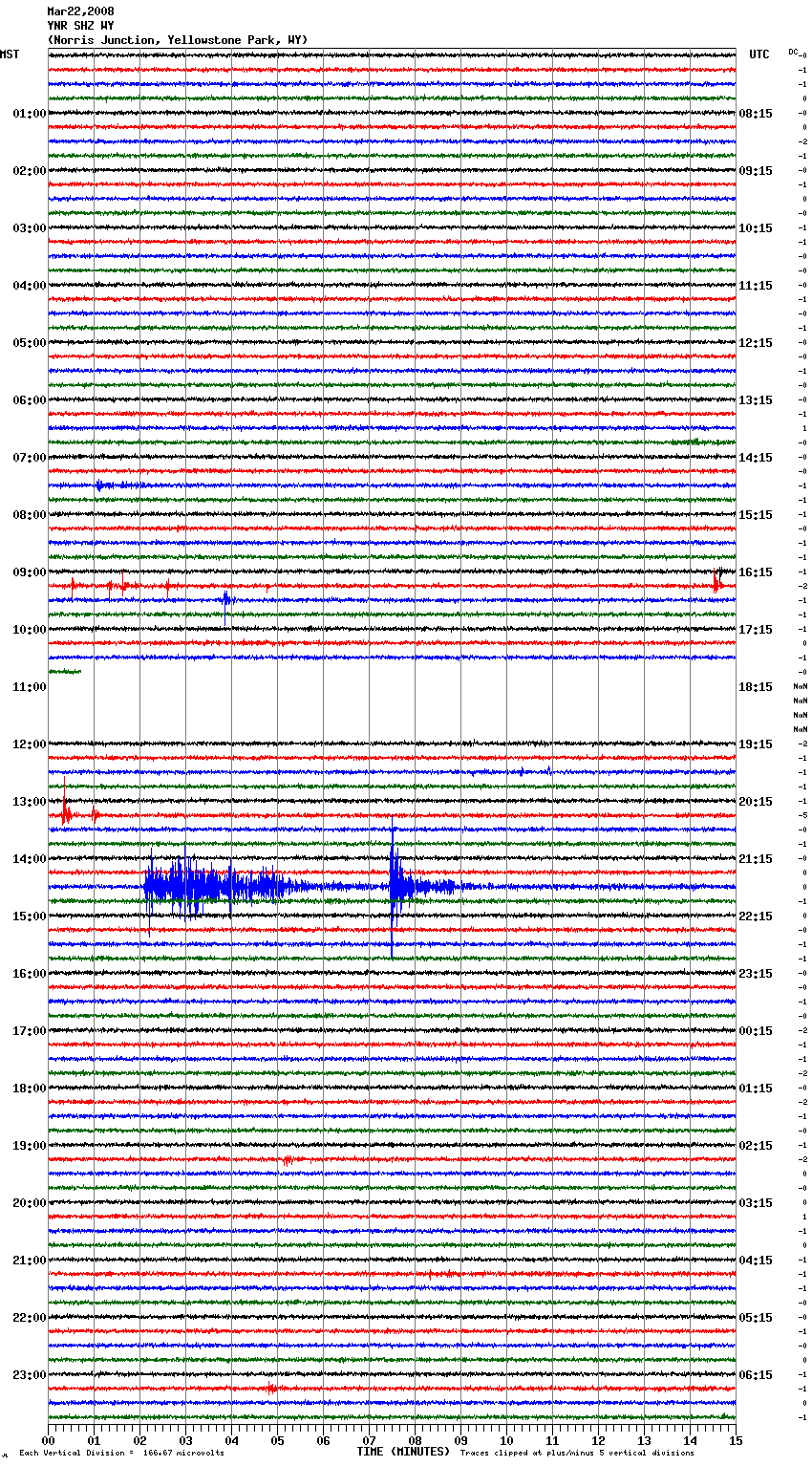Click the 23:15 UTC time label
812x1466 pixels.
[756, 974]
